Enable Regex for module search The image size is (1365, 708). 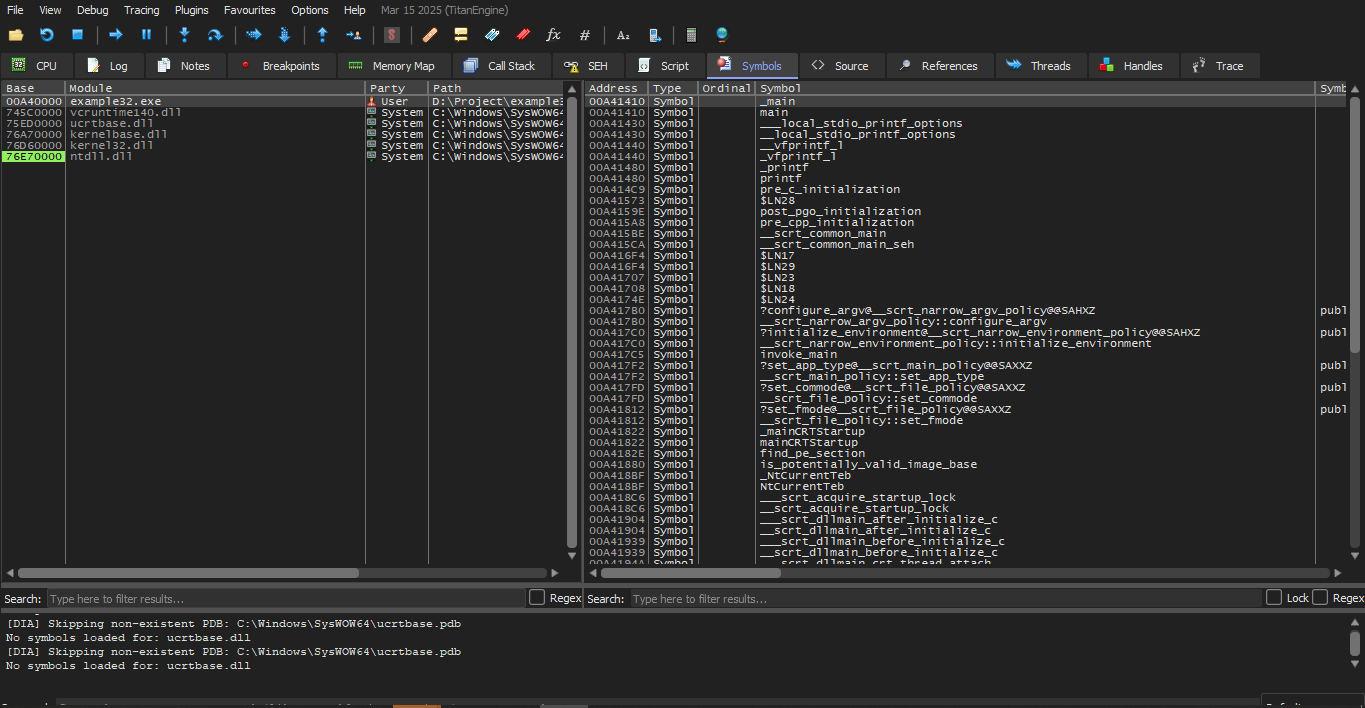pyautogui.click(x=537, y=598)
